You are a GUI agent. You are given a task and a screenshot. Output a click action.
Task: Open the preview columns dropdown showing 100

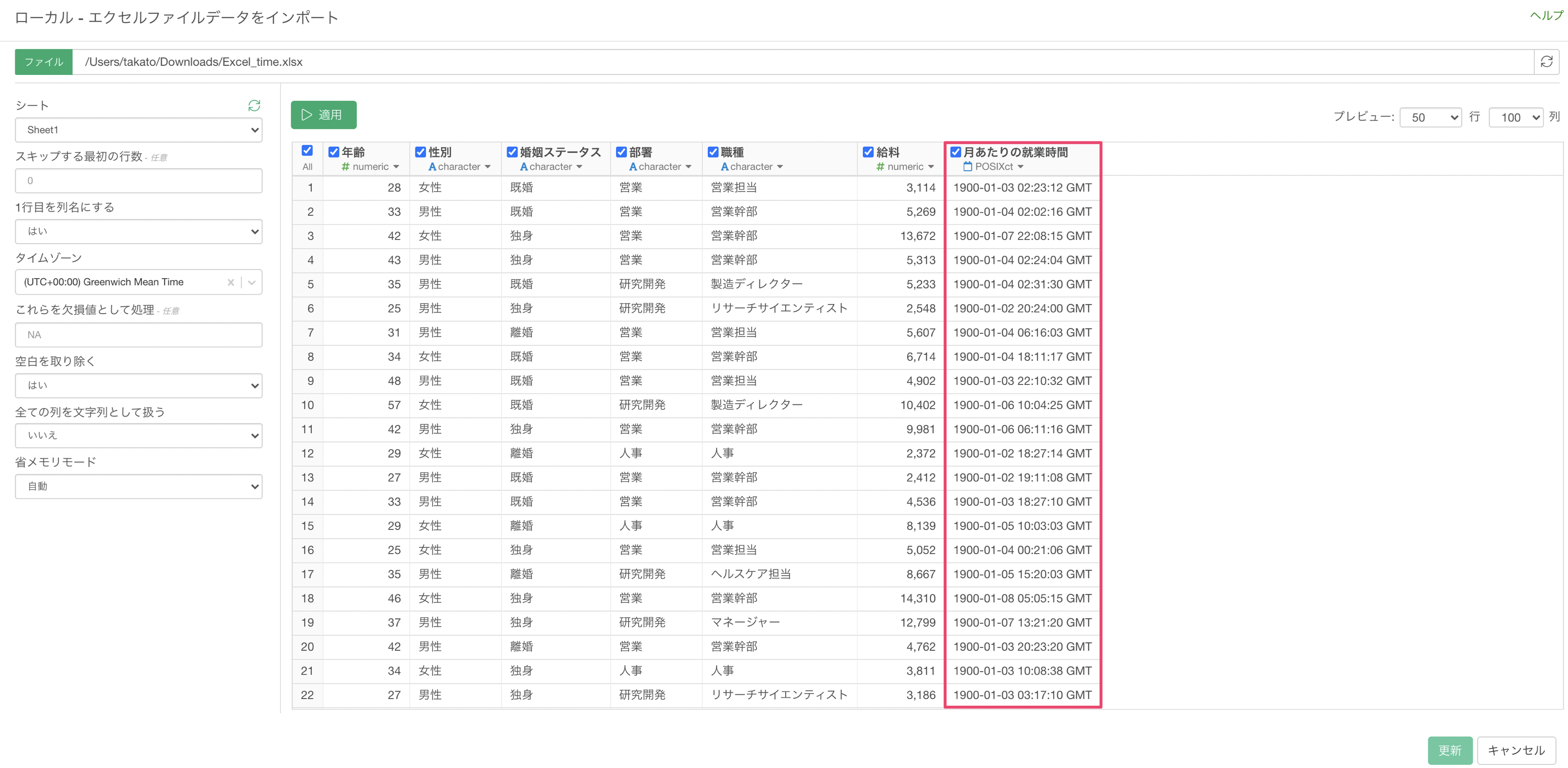click(x=1516, y=117)
